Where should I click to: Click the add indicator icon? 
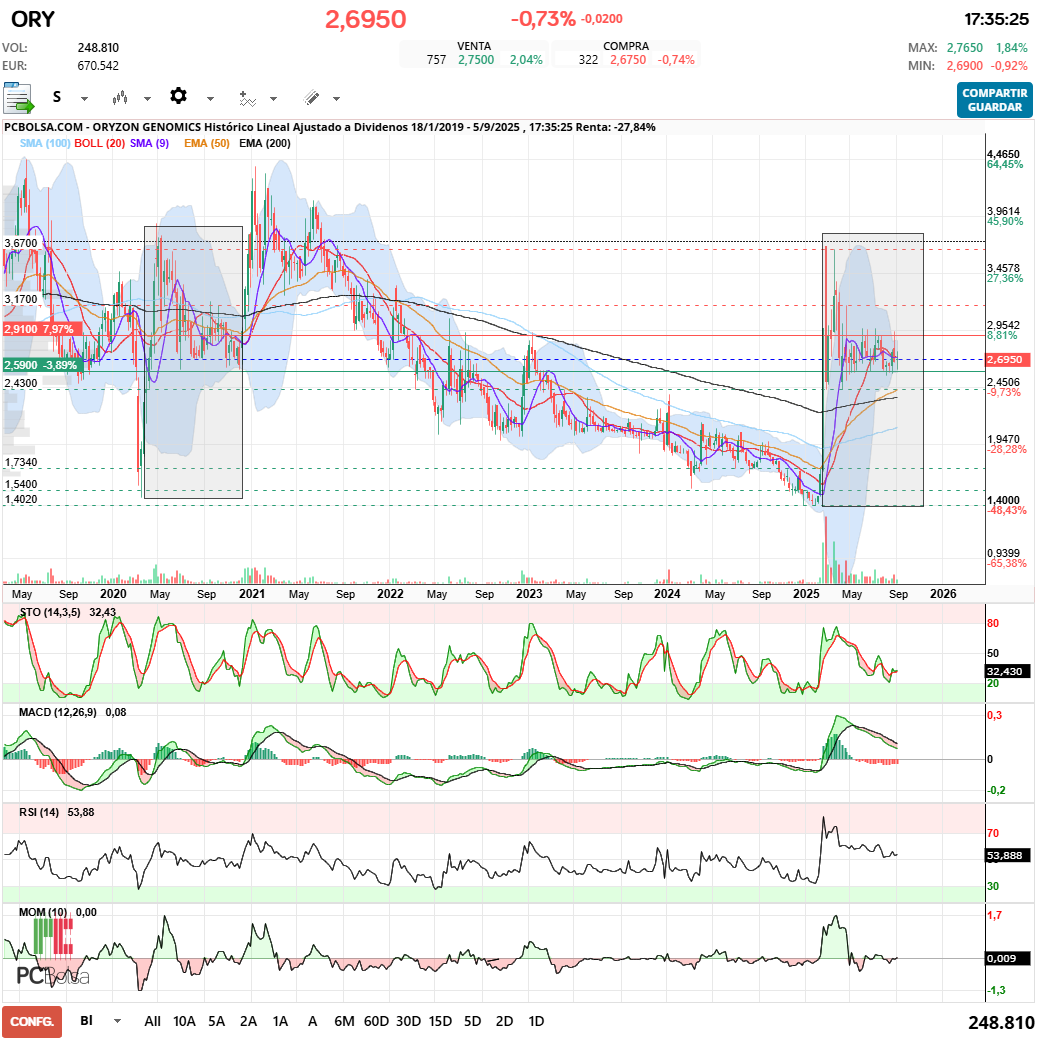(x=247, y=98)
